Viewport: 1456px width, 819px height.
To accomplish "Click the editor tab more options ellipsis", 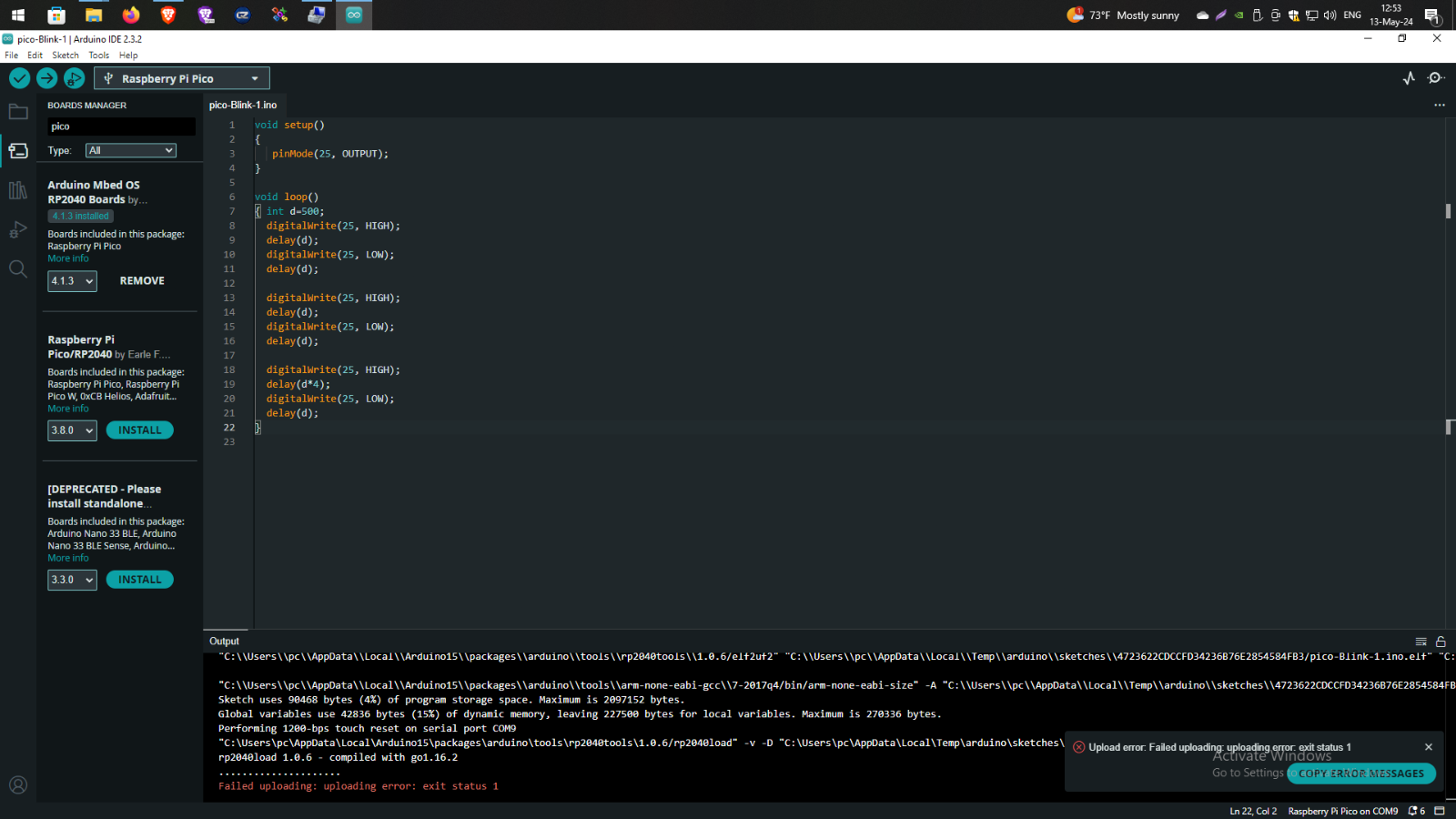I will point(1440,105).
